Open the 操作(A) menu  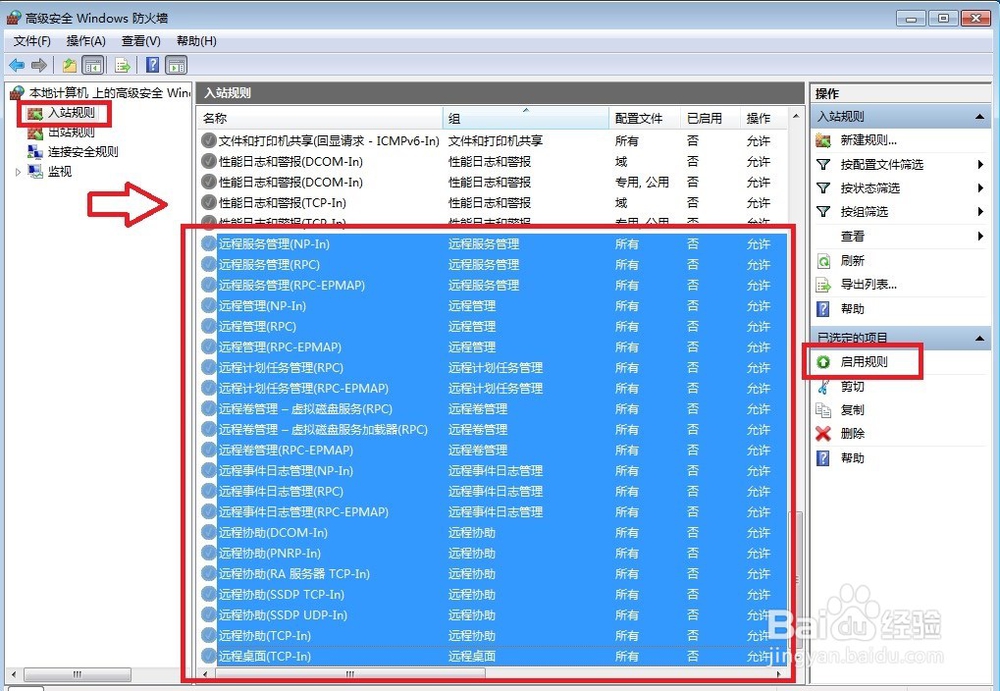click(86, 41)
